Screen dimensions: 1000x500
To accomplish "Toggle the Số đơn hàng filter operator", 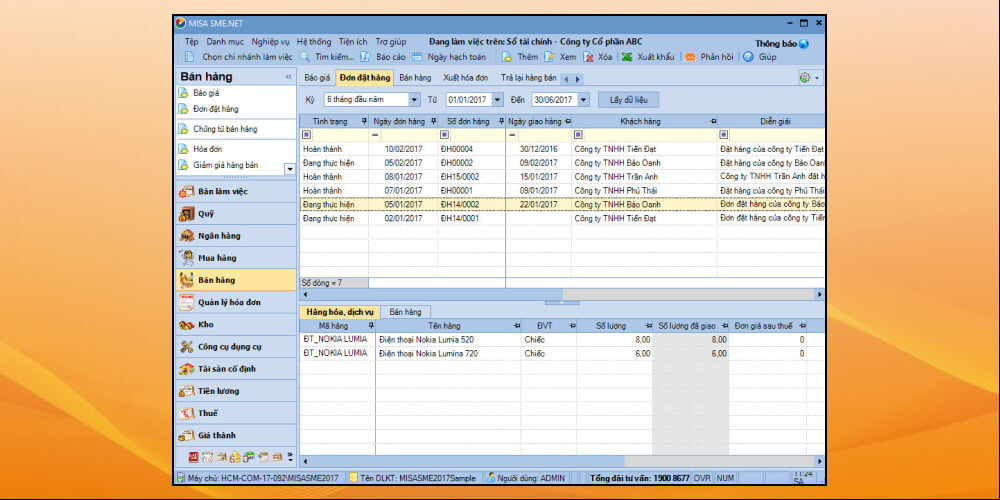I will click(445, 135).
